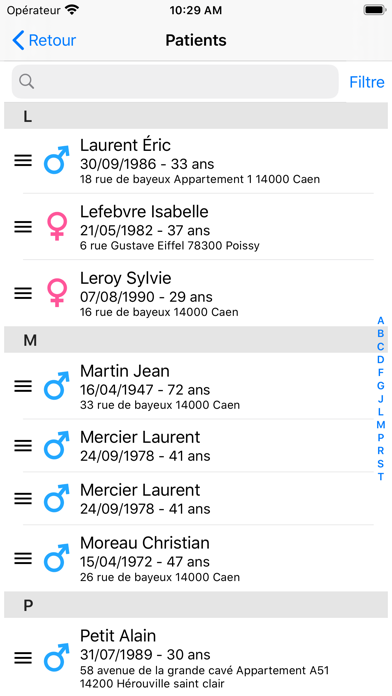The width and height of the screenshot is (392, 696).
Task: Click the female icon beside Leroy Sylvie
Action: (57, 293)
